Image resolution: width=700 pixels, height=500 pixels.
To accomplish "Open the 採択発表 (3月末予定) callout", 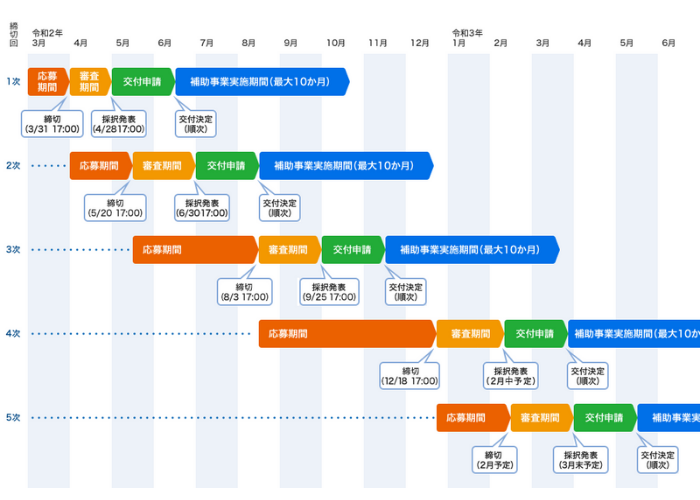I will (x=580, y=459).
